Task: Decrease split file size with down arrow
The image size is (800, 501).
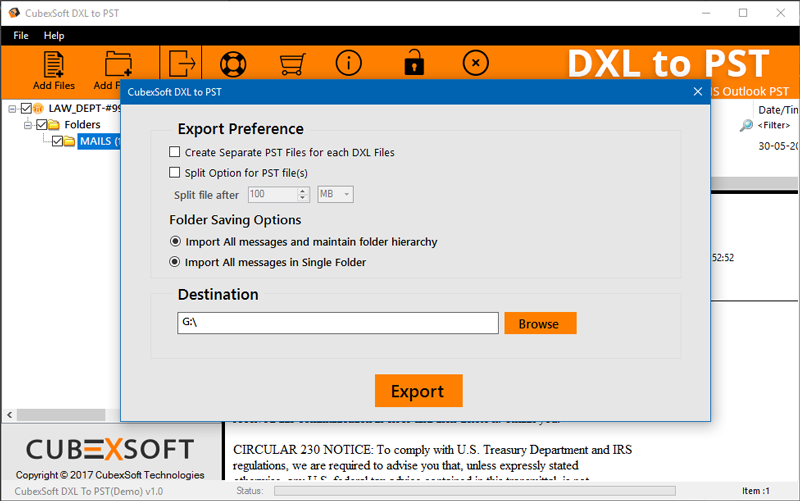Action: (x=303, y=198)
